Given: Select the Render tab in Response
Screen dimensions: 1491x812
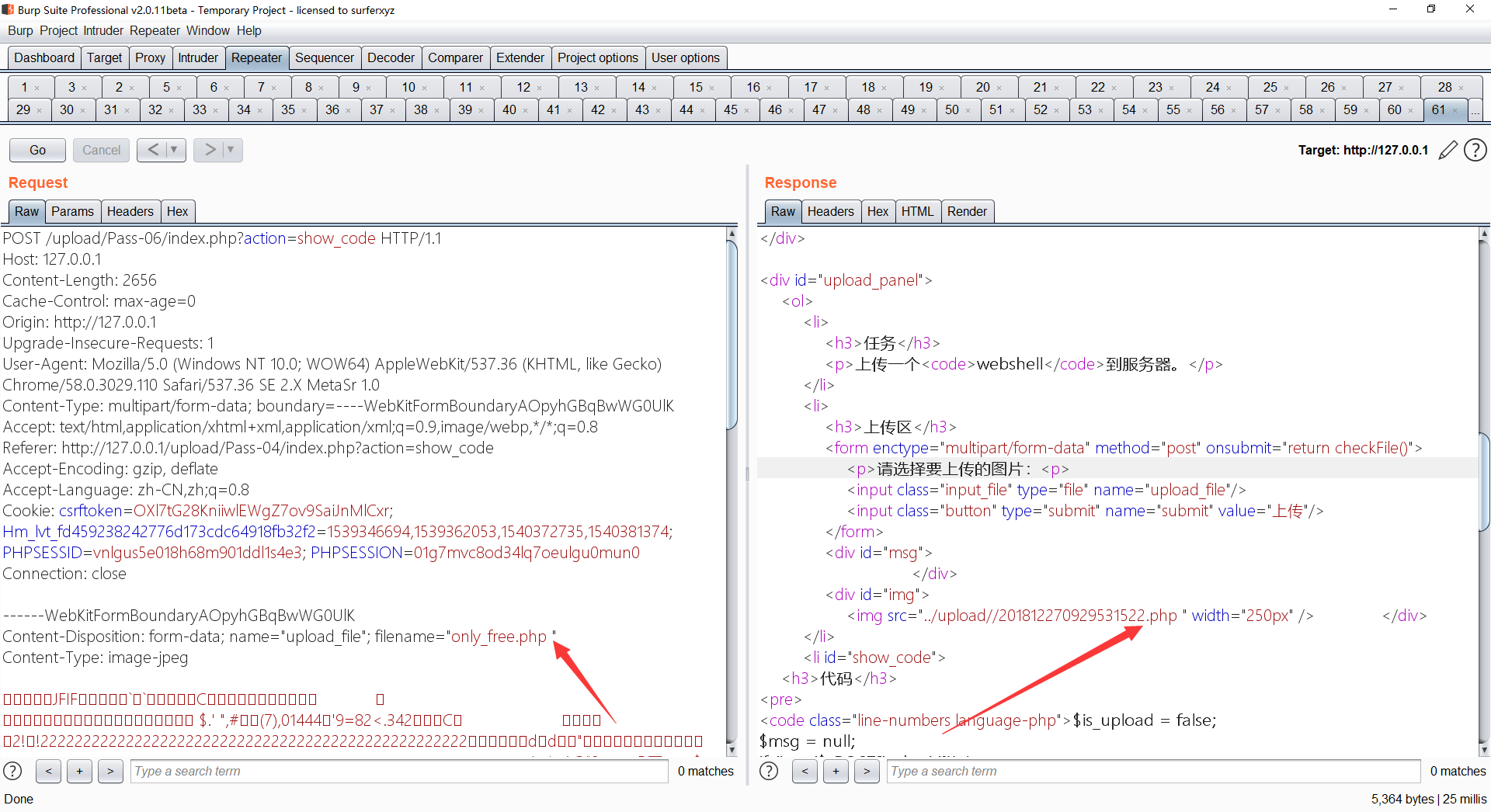Looking at the screenshot, I should (x=966, y=211).
